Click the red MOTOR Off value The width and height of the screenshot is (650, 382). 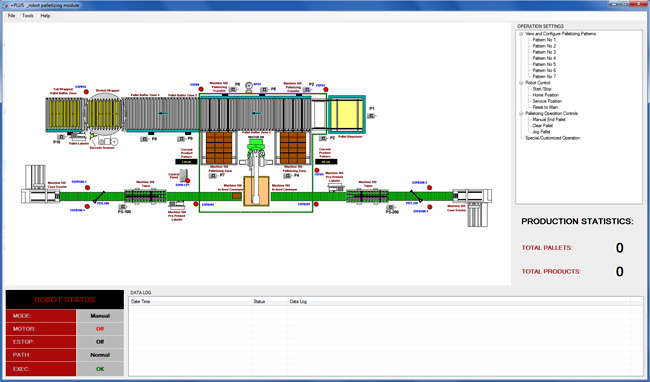click(100, 329)
